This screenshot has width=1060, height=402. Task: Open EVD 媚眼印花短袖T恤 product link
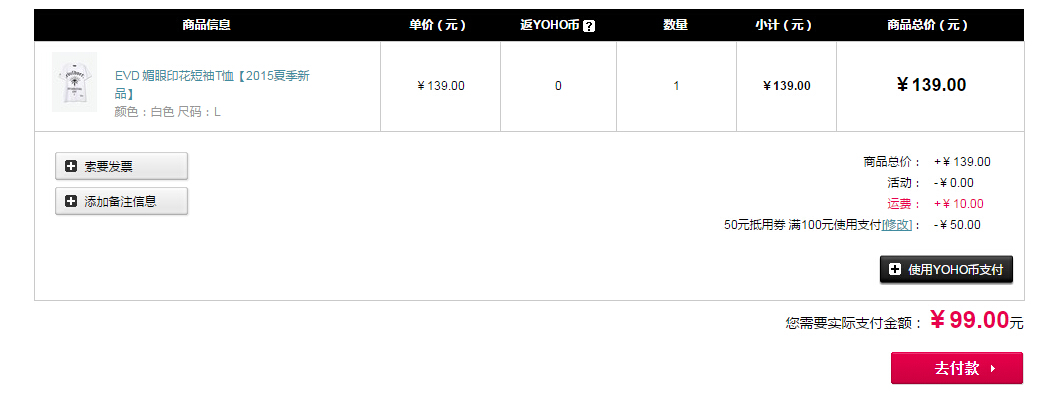(212, 84)
